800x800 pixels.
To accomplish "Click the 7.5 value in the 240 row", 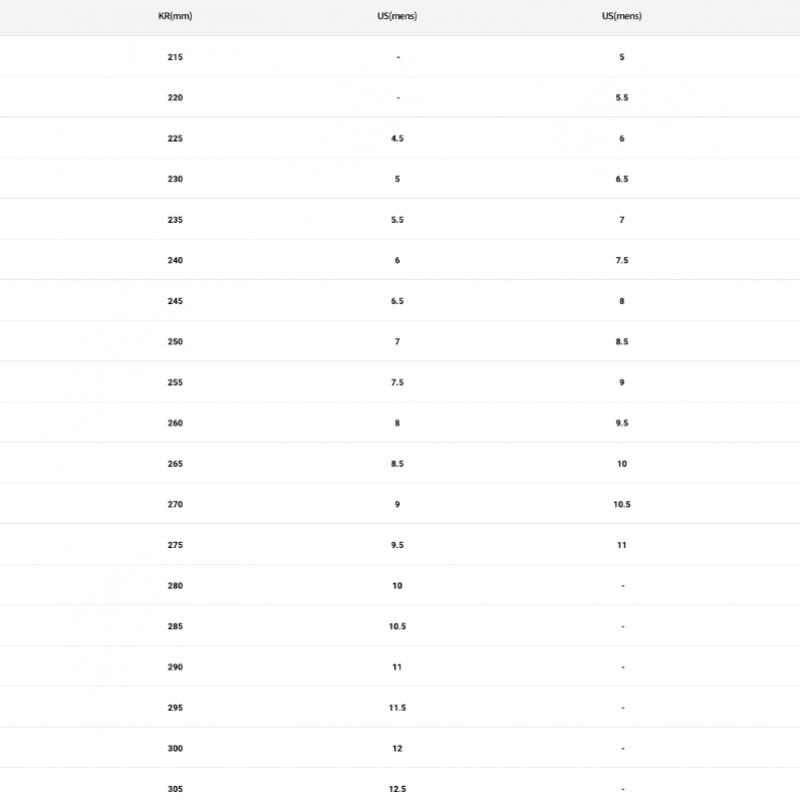I will (622, 260).
